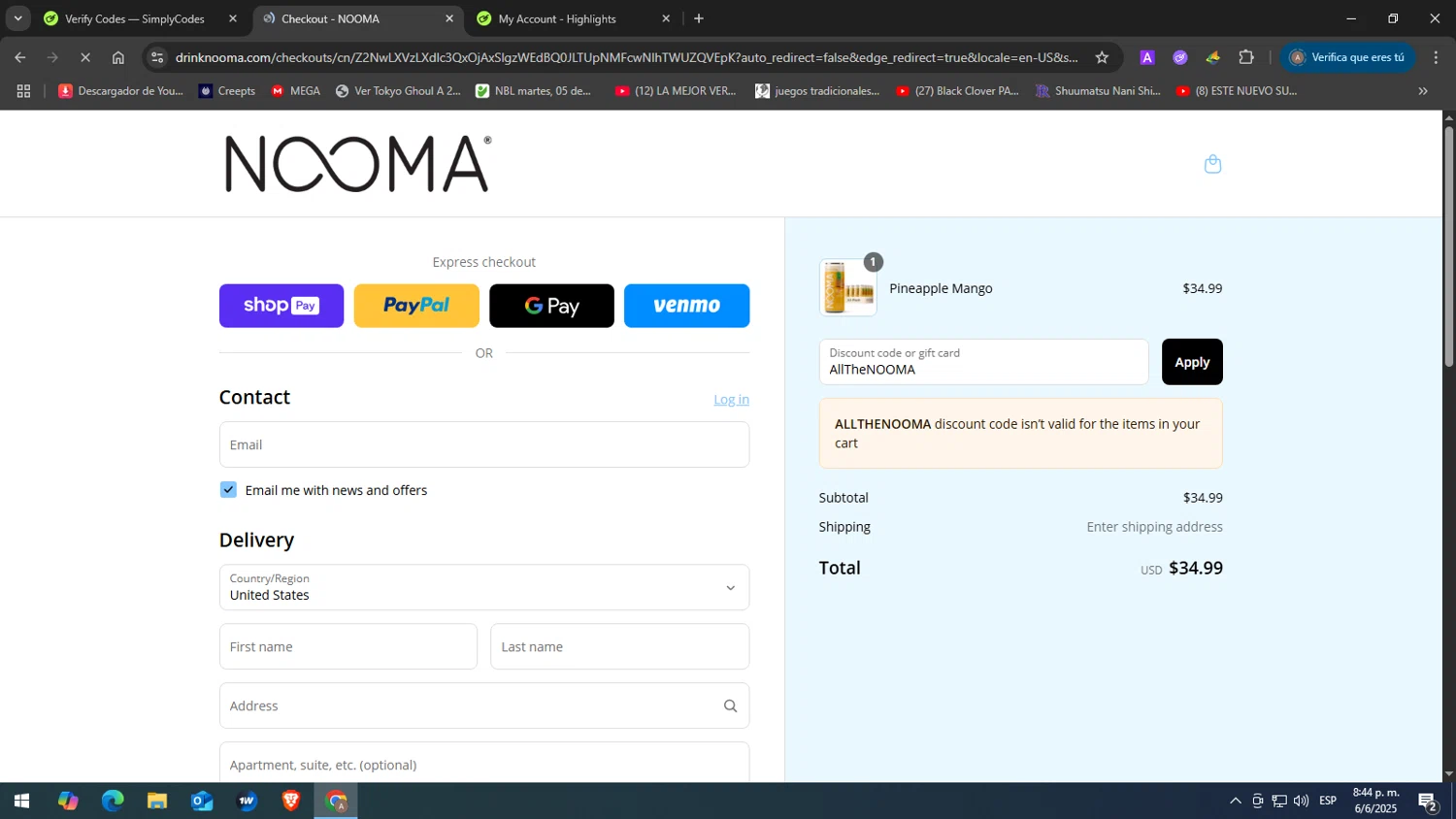Click the Last name field
The height and width of the screenshot is (819, 1456).
[x=619, y=646]
